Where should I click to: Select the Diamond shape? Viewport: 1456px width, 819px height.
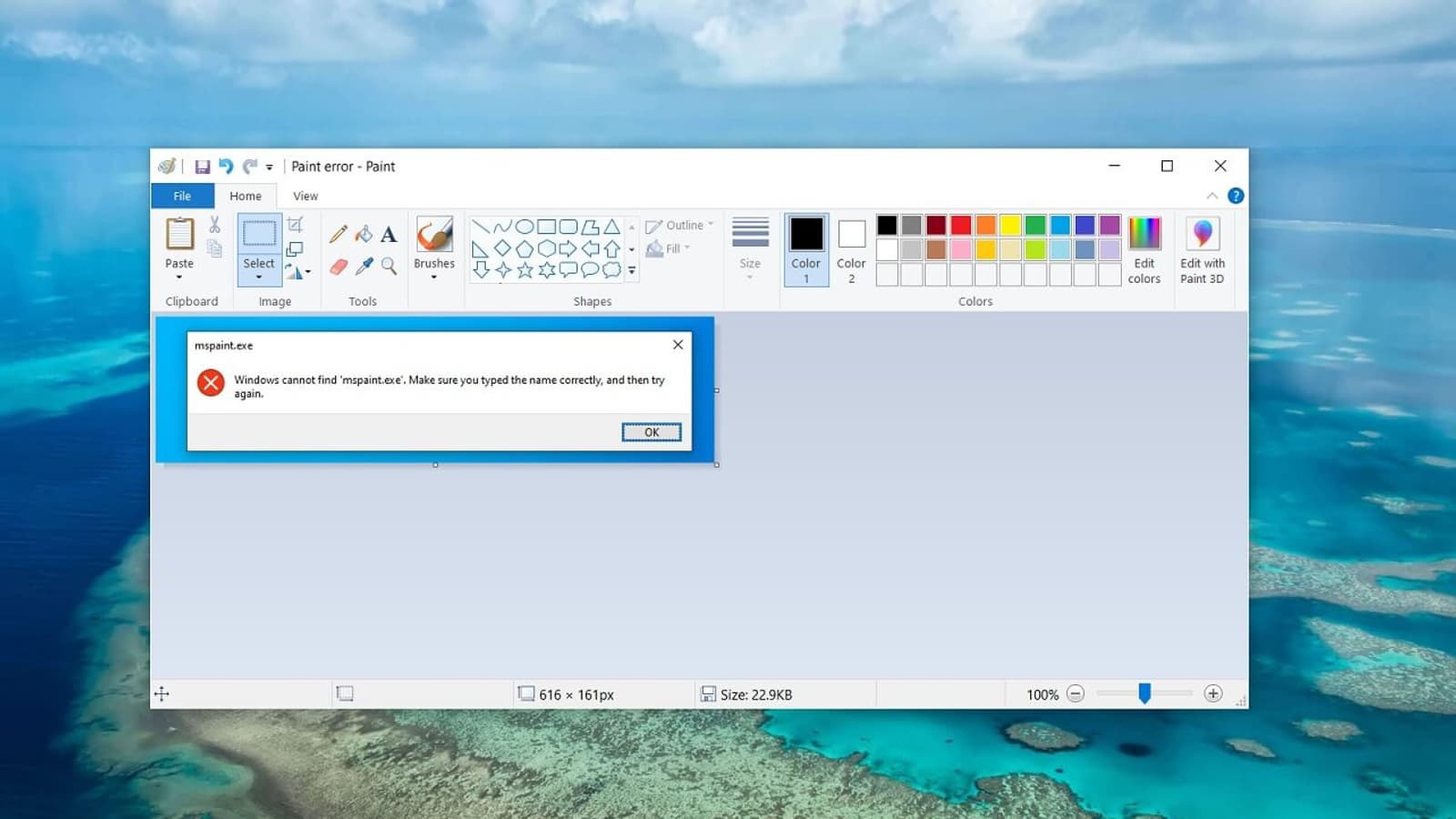click(502, 248)
